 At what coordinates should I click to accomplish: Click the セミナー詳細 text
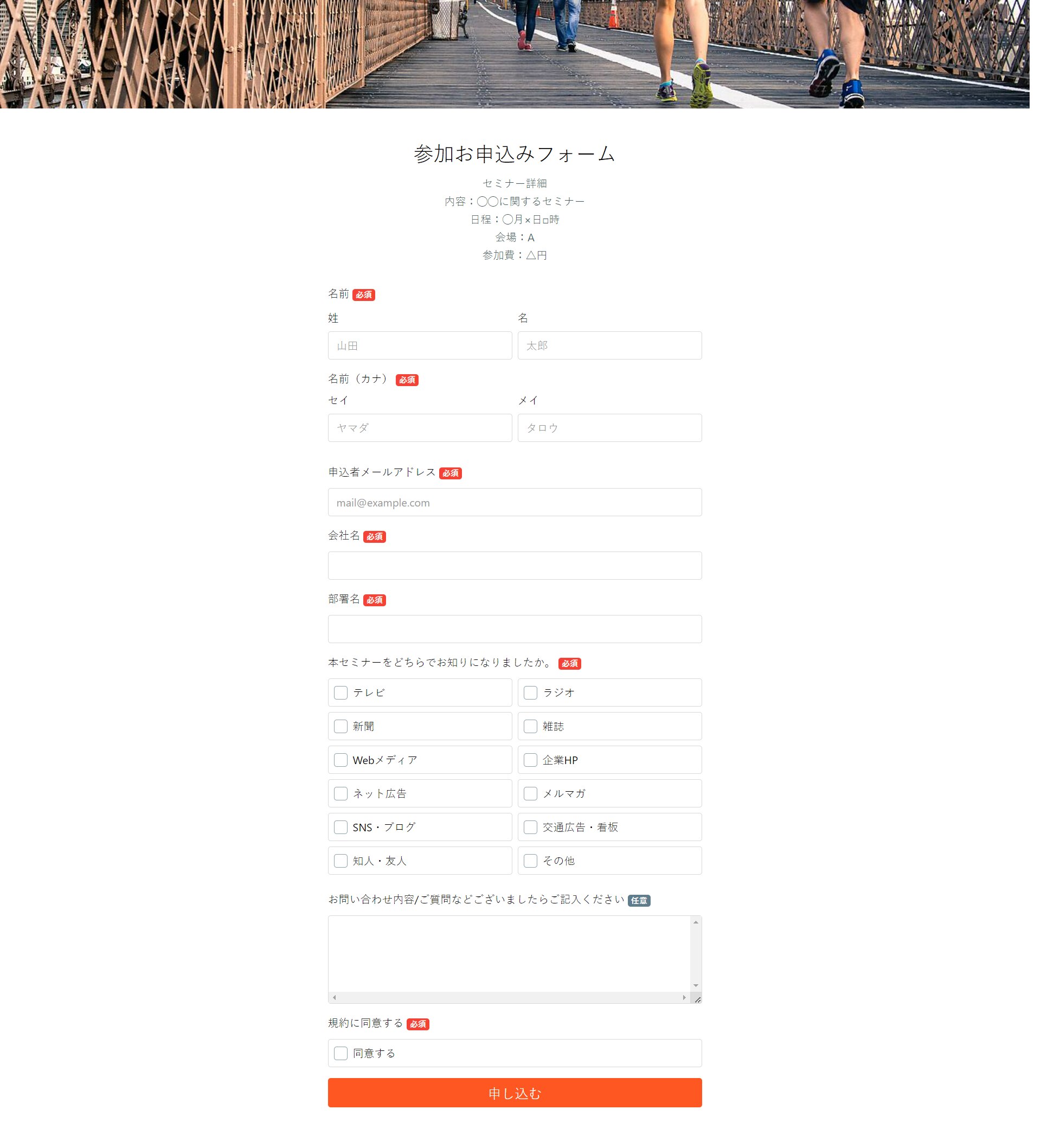515,183
